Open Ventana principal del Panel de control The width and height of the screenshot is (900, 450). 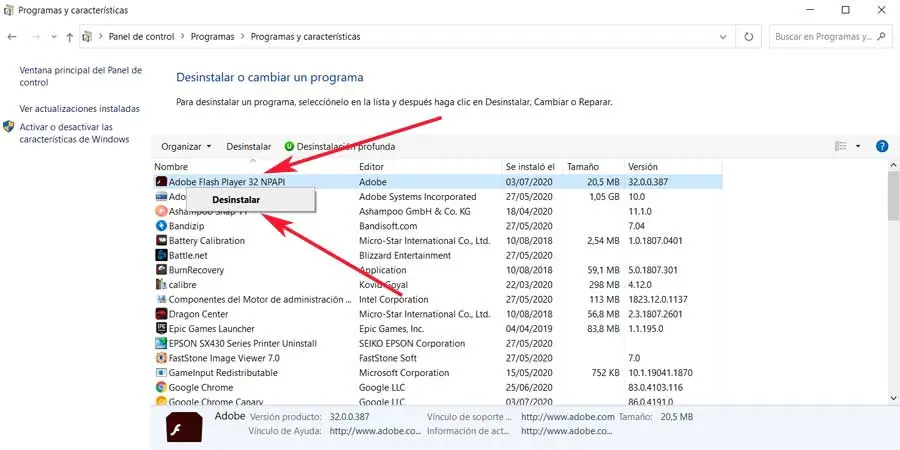click(80, 76)
